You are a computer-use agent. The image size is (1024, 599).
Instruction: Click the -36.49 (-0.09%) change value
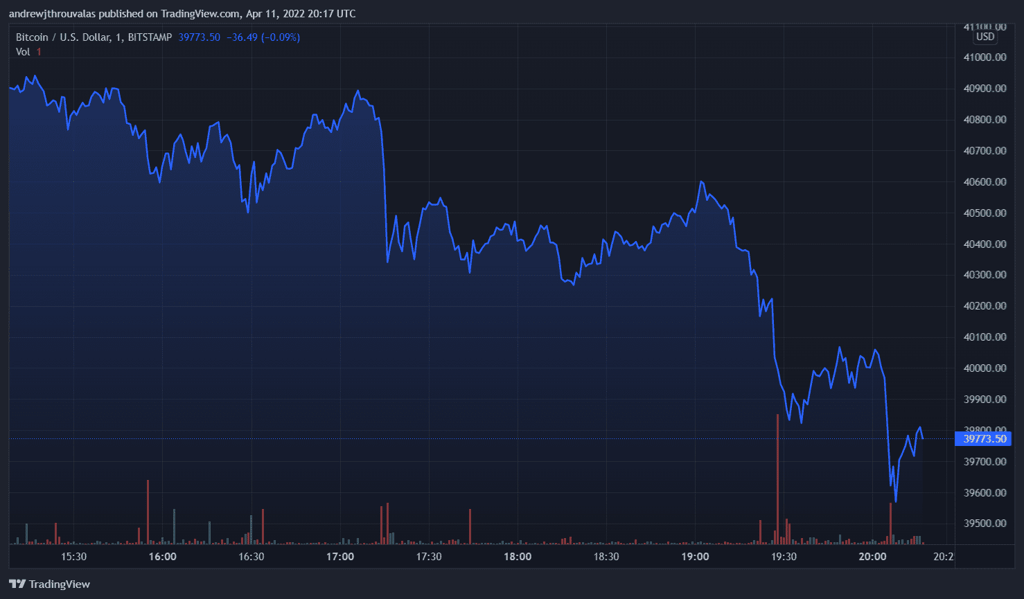[264, 37]
